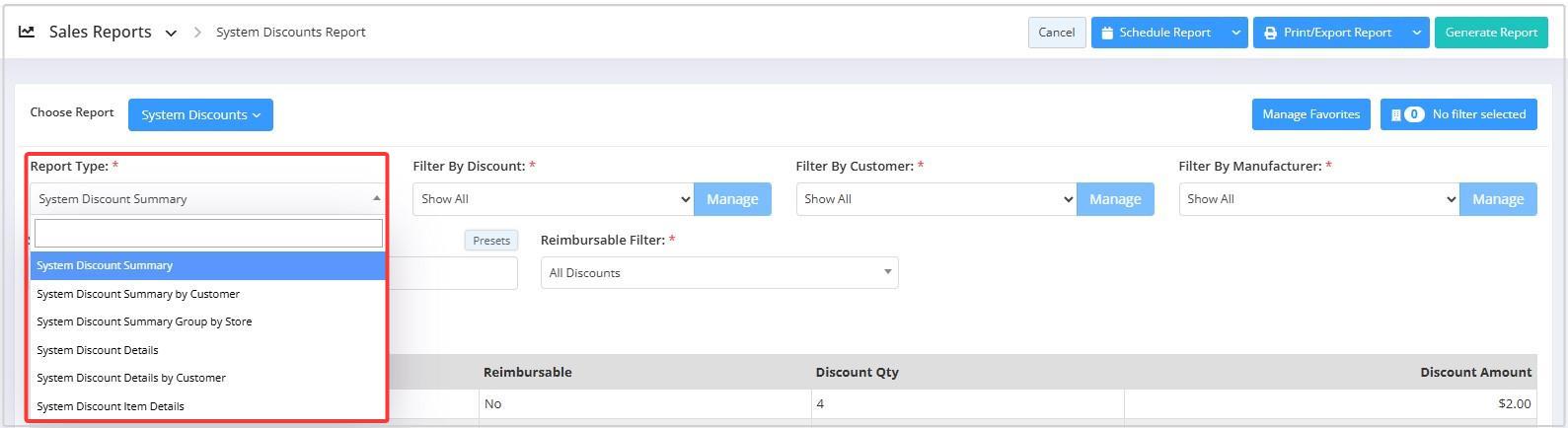The width and height of the screenshot is (1568, 428).
Task: Open the Schedule Report dropdown arrow
Action: click(1235, 33)
